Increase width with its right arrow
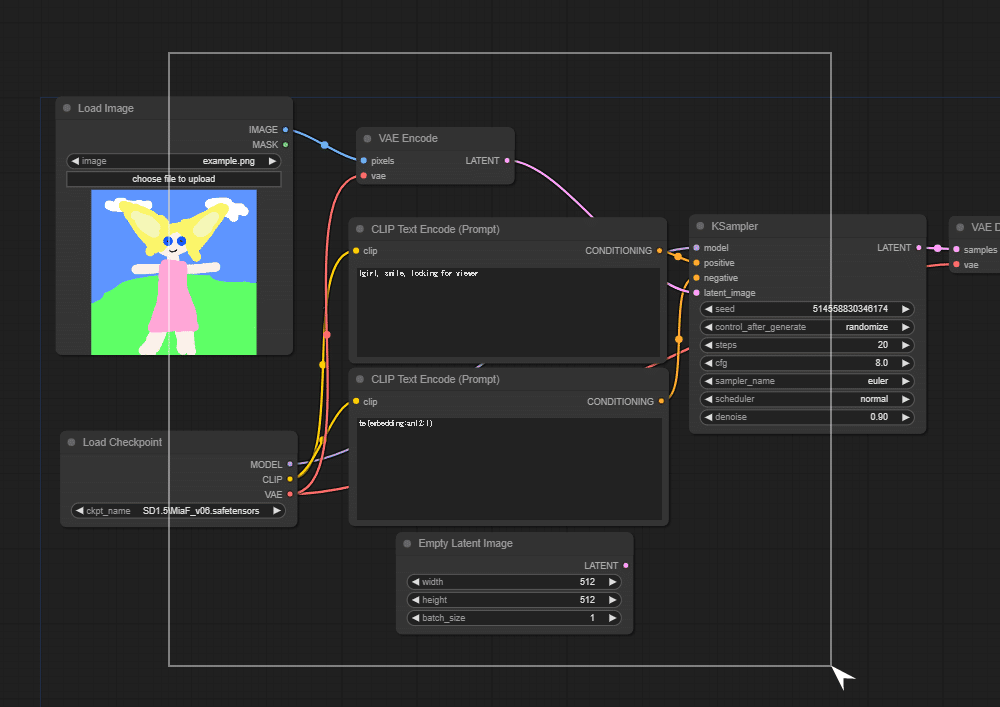The width and height of the screenshot is (1000, 707). [612, 582]
